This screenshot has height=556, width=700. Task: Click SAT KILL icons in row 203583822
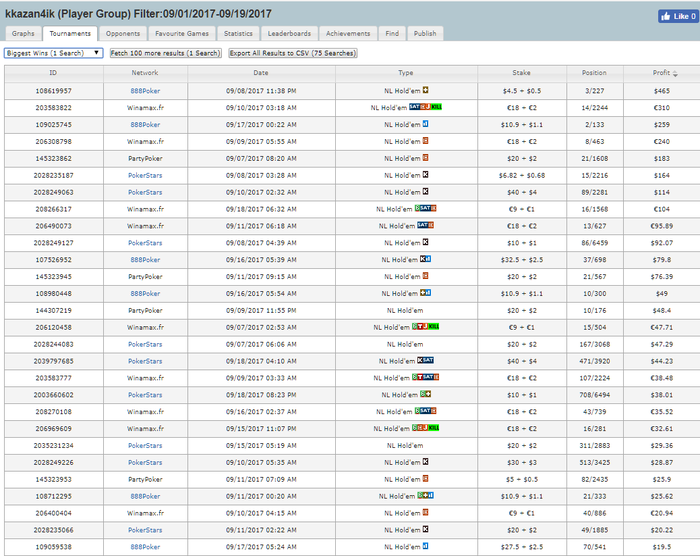tap(425, 107)
